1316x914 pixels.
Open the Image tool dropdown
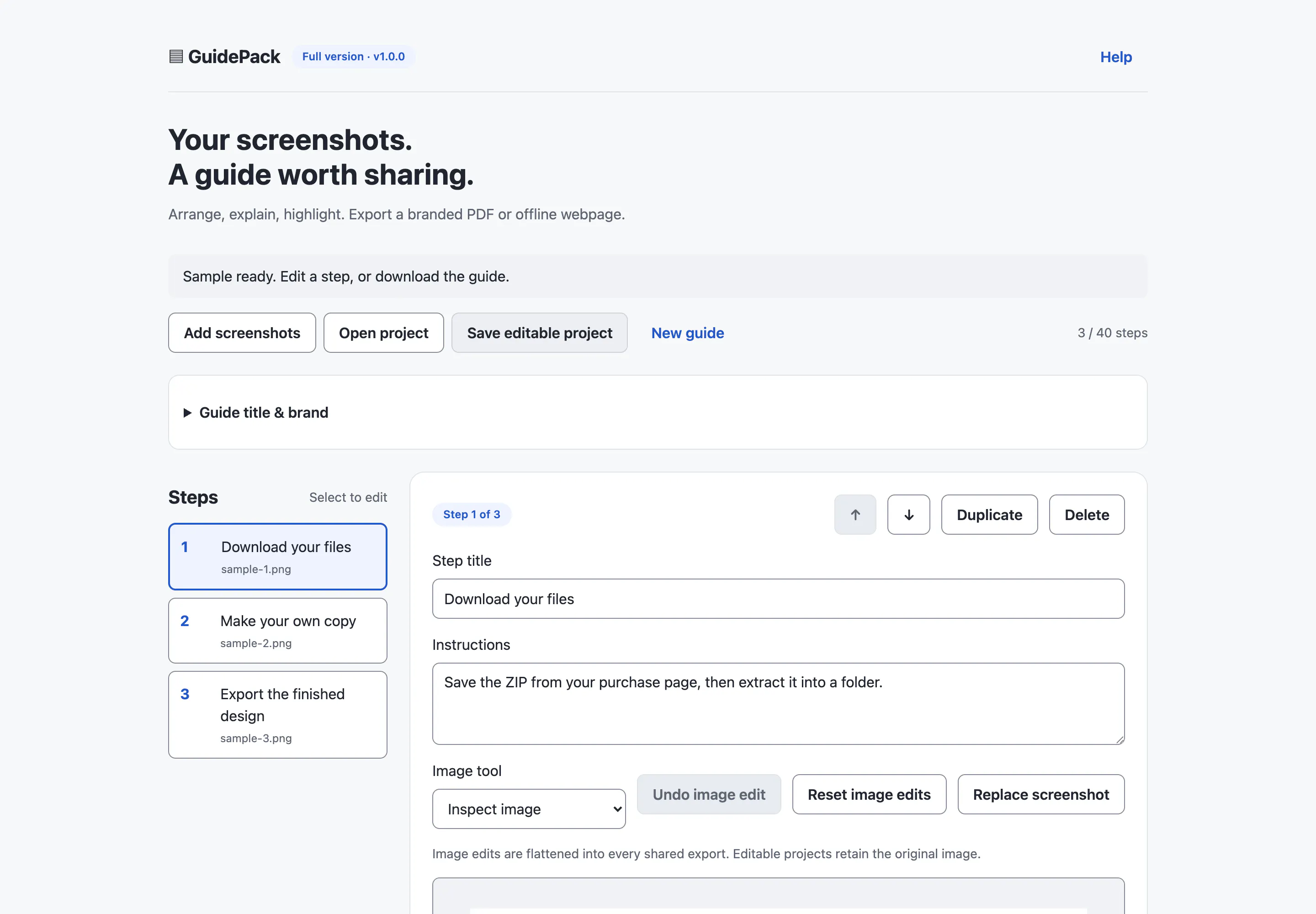click(529, 808)
